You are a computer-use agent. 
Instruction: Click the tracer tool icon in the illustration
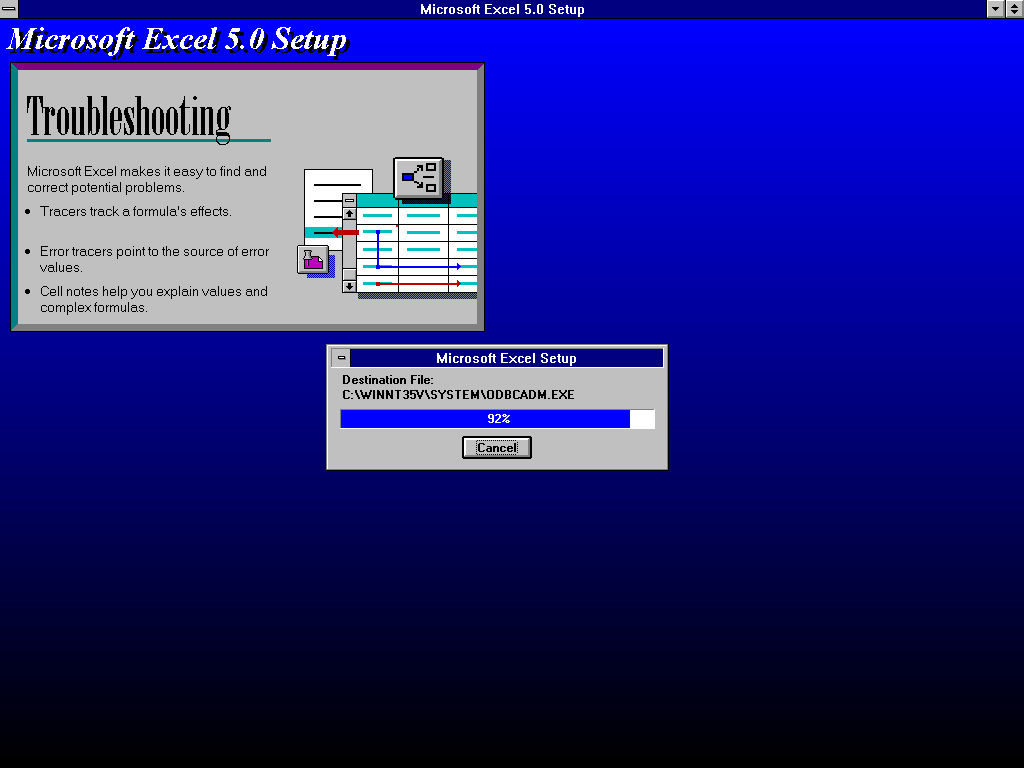[x=419, y=177]
